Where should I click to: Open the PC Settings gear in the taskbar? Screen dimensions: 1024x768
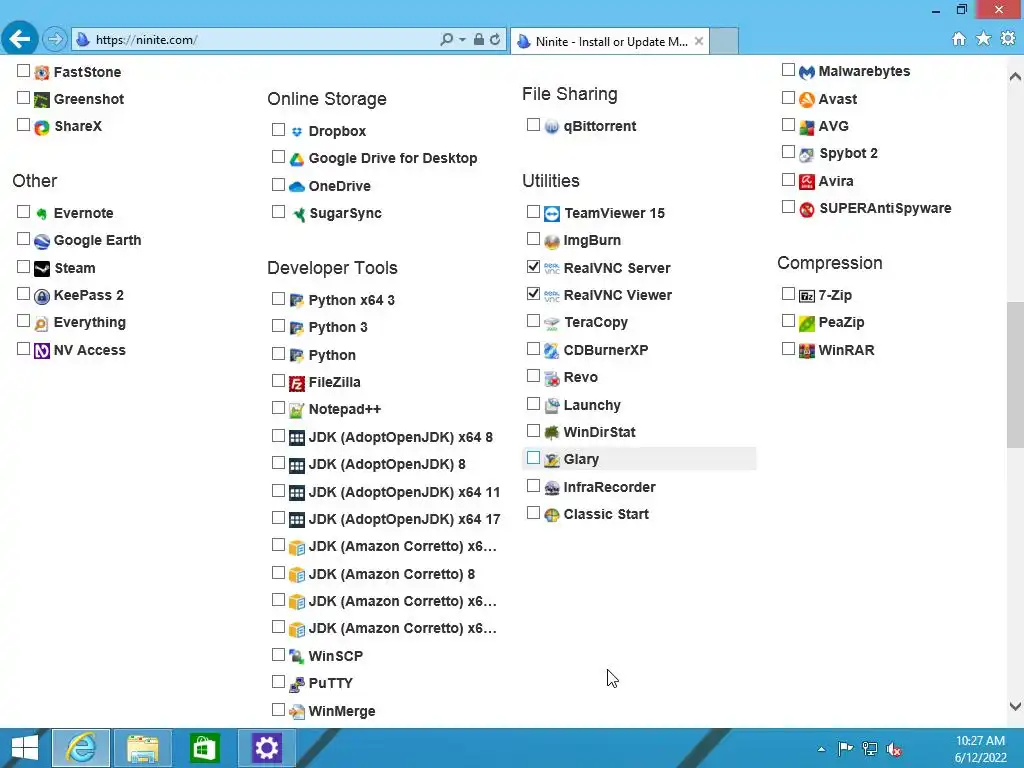click(x=266, y=748)
